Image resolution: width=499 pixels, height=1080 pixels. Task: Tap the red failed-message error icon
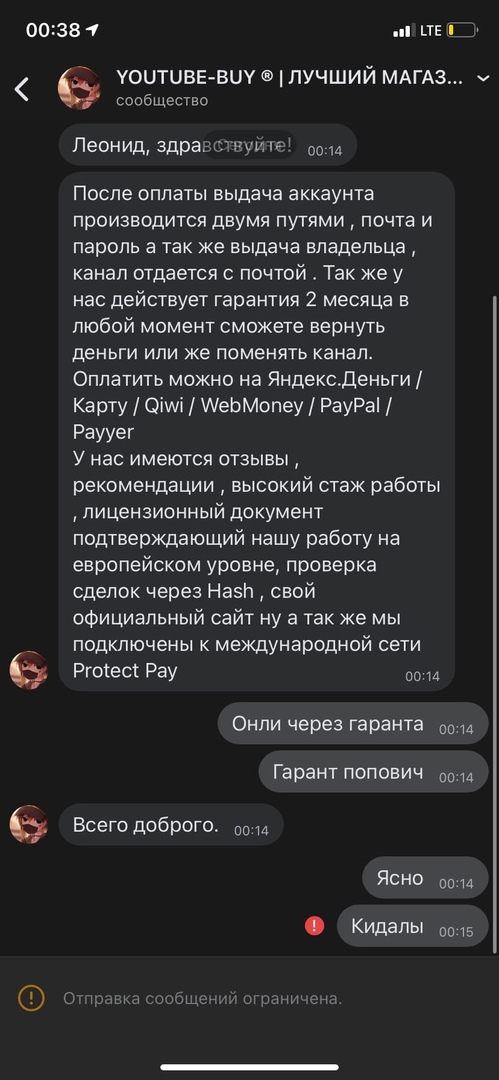coord(314,926)
